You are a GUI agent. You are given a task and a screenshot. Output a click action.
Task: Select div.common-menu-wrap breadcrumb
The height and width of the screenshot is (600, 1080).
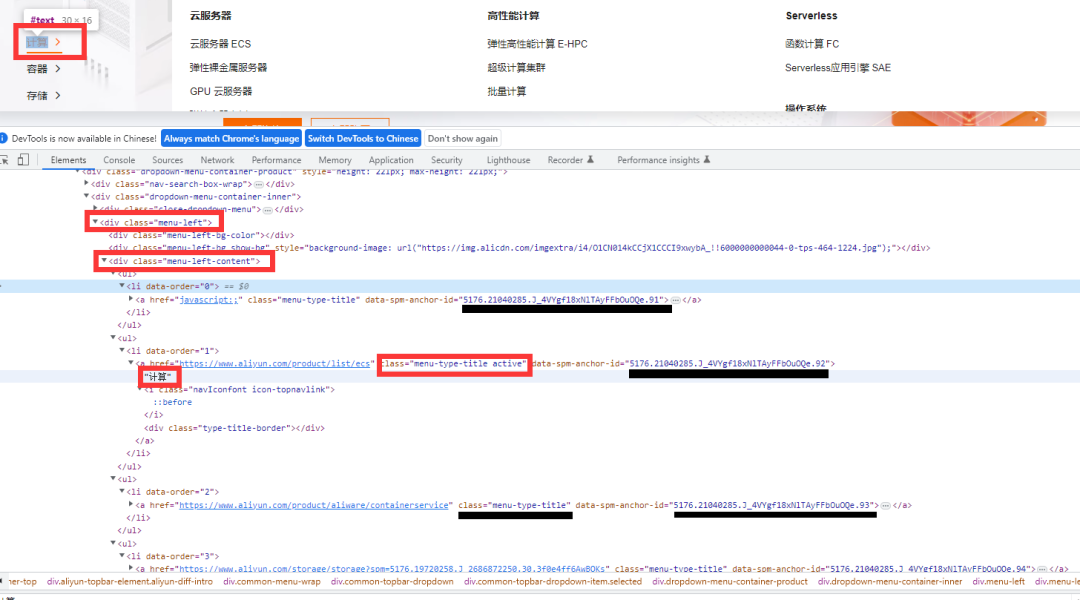click(x=272, y=582)
